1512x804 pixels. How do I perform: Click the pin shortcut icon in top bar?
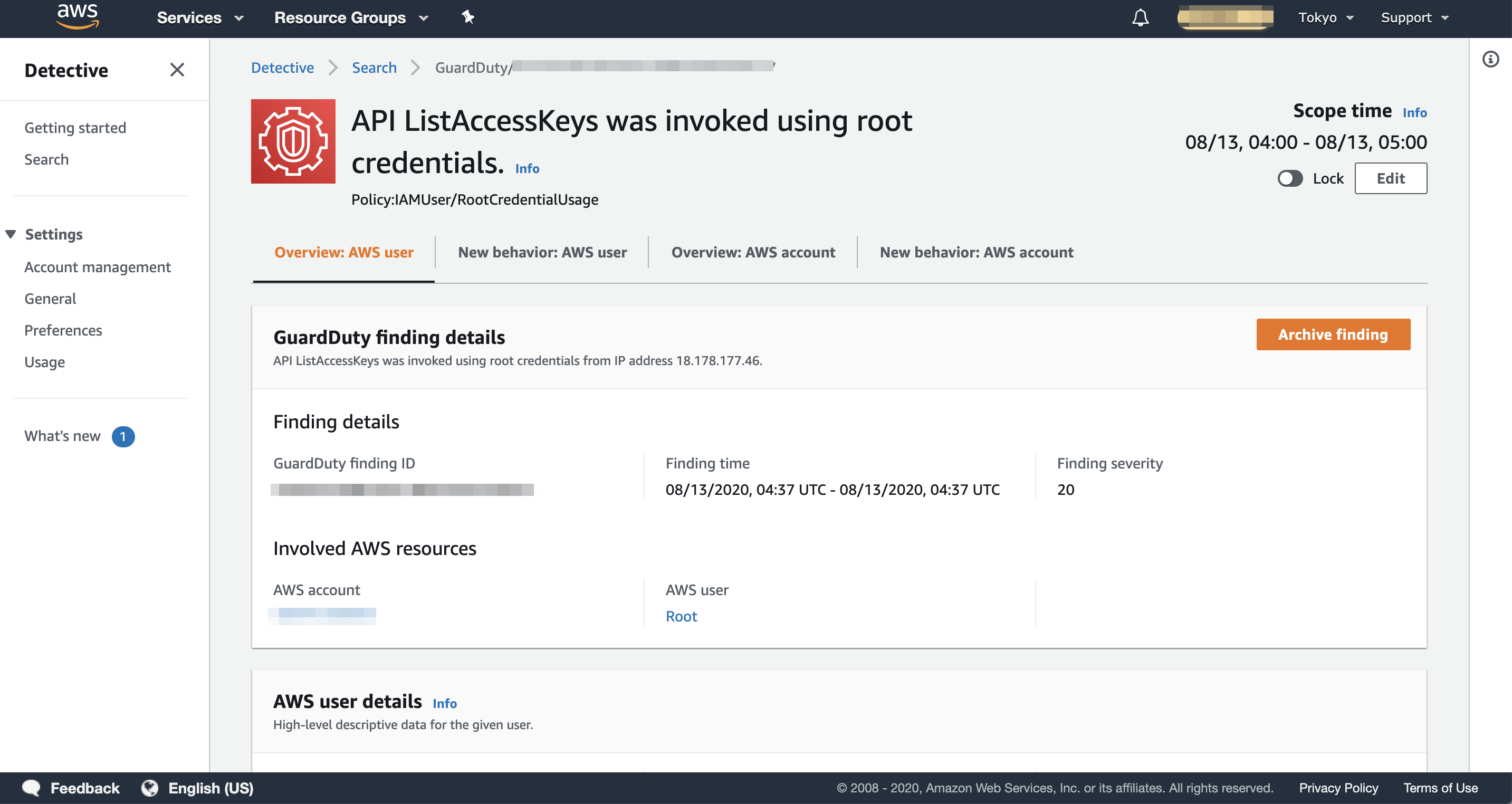pyautogui.click(x=468, y=17)
